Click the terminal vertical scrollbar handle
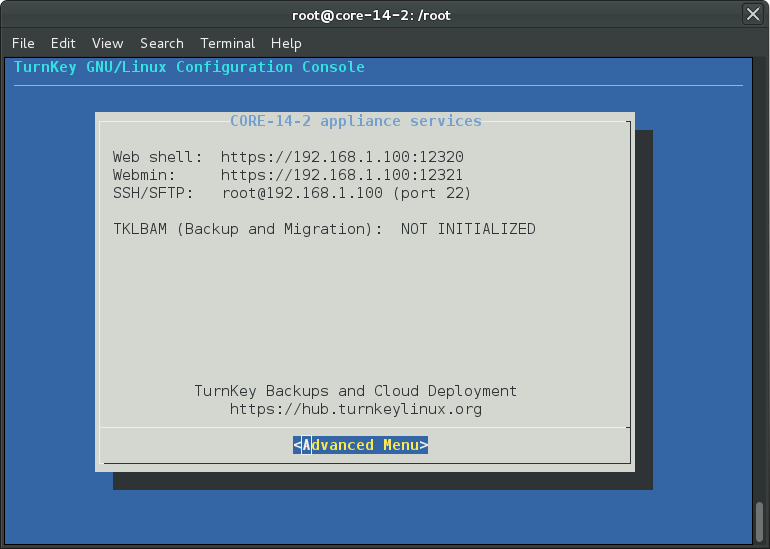 pyautogui.click(x=760, y=522)
